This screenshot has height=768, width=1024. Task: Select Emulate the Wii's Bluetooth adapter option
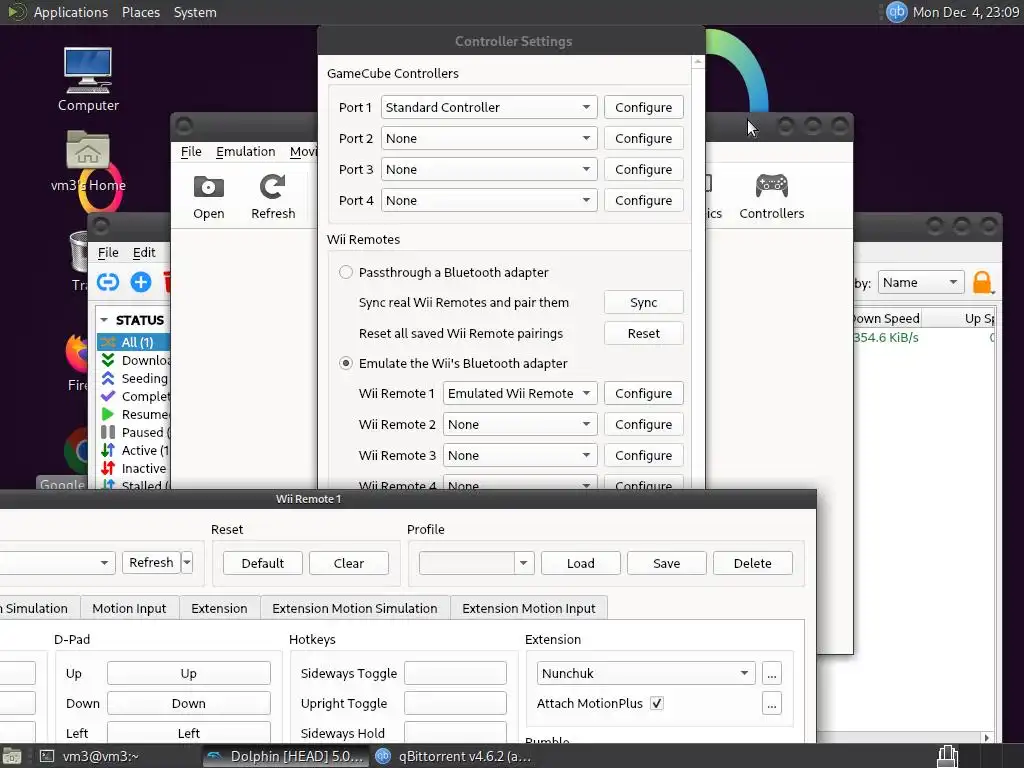click(345, 363)
